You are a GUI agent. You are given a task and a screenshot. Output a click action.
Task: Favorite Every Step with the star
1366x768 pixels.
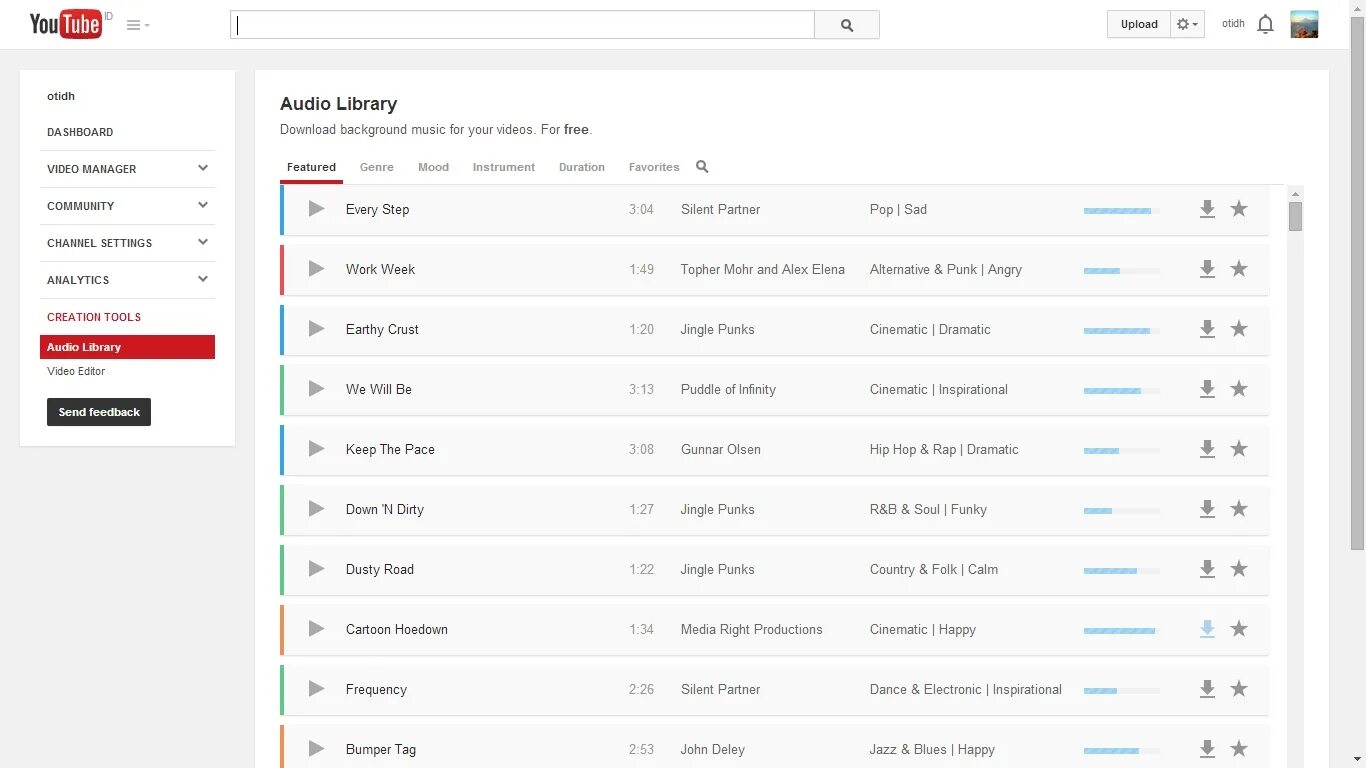(x=1239, y=208)
